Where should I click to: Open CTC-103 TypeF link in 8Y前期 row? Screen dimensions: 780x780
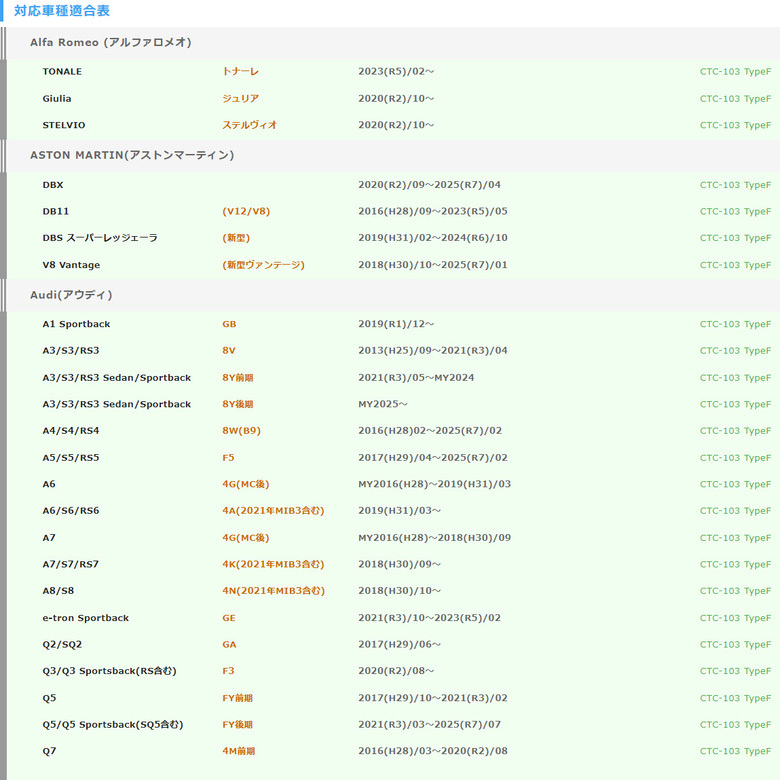tap(735, 378)
